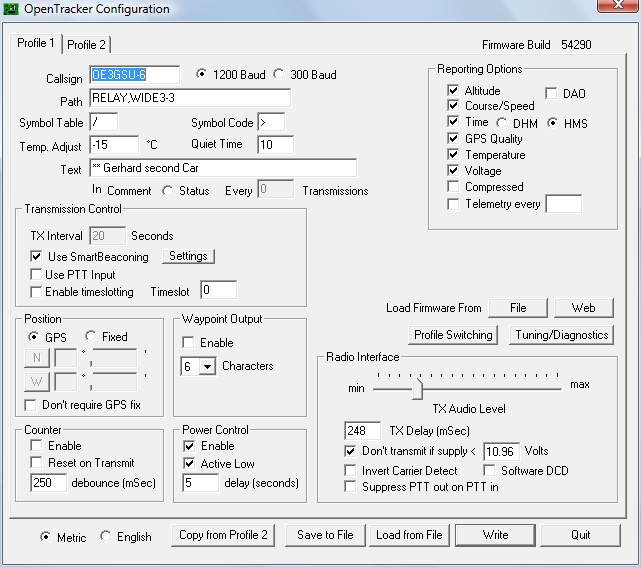Image resolution: width=641 pixels, height=567 pixels.
Task: Open the waypoint Characters dropdown
Action: (208, 366)
